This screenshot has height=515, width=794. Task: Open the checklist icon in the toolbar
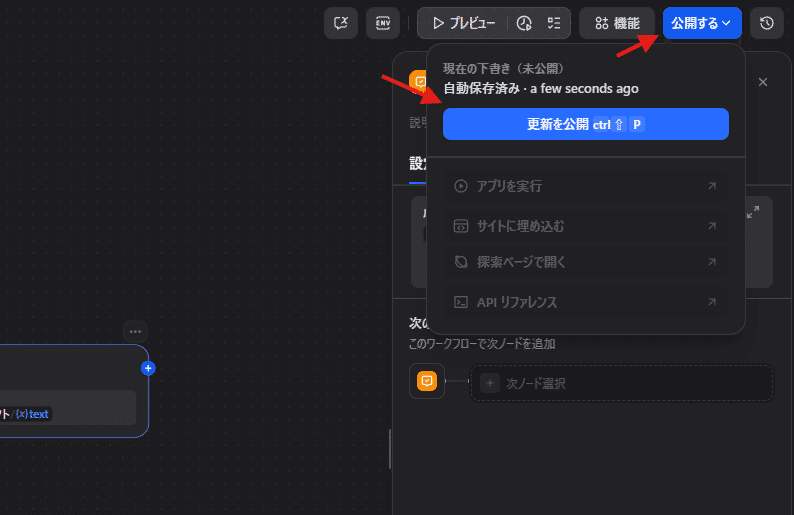[x=554, y=23]
